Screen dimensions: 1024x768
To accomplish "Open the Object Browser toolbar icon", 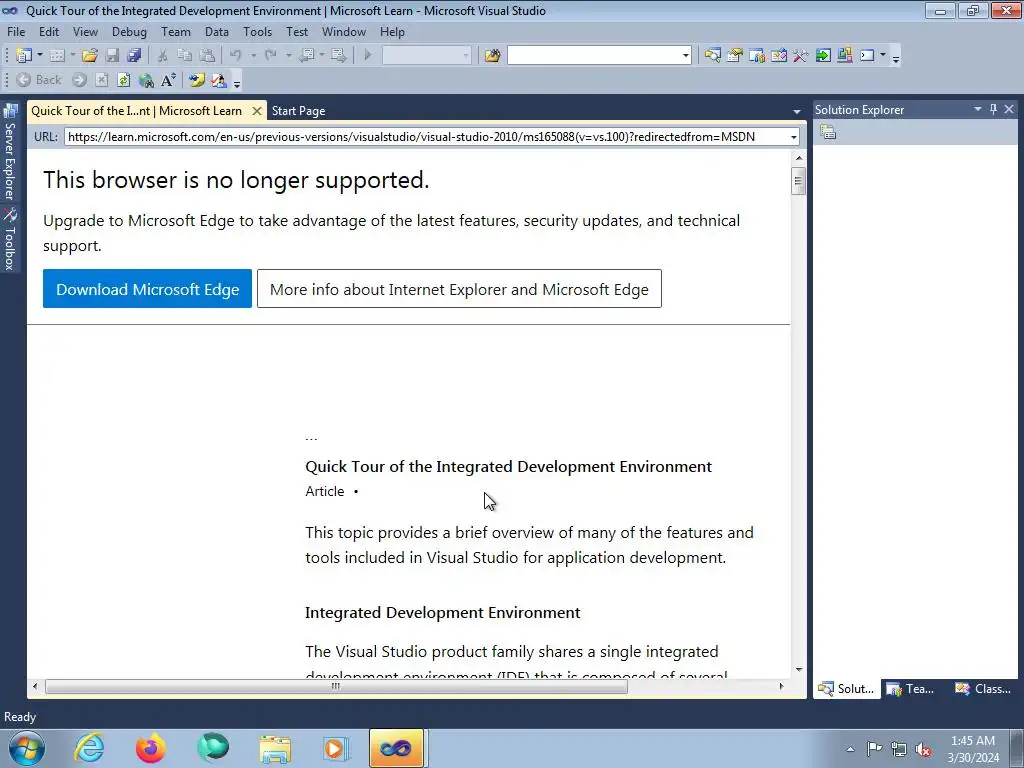I will [779, 56].
